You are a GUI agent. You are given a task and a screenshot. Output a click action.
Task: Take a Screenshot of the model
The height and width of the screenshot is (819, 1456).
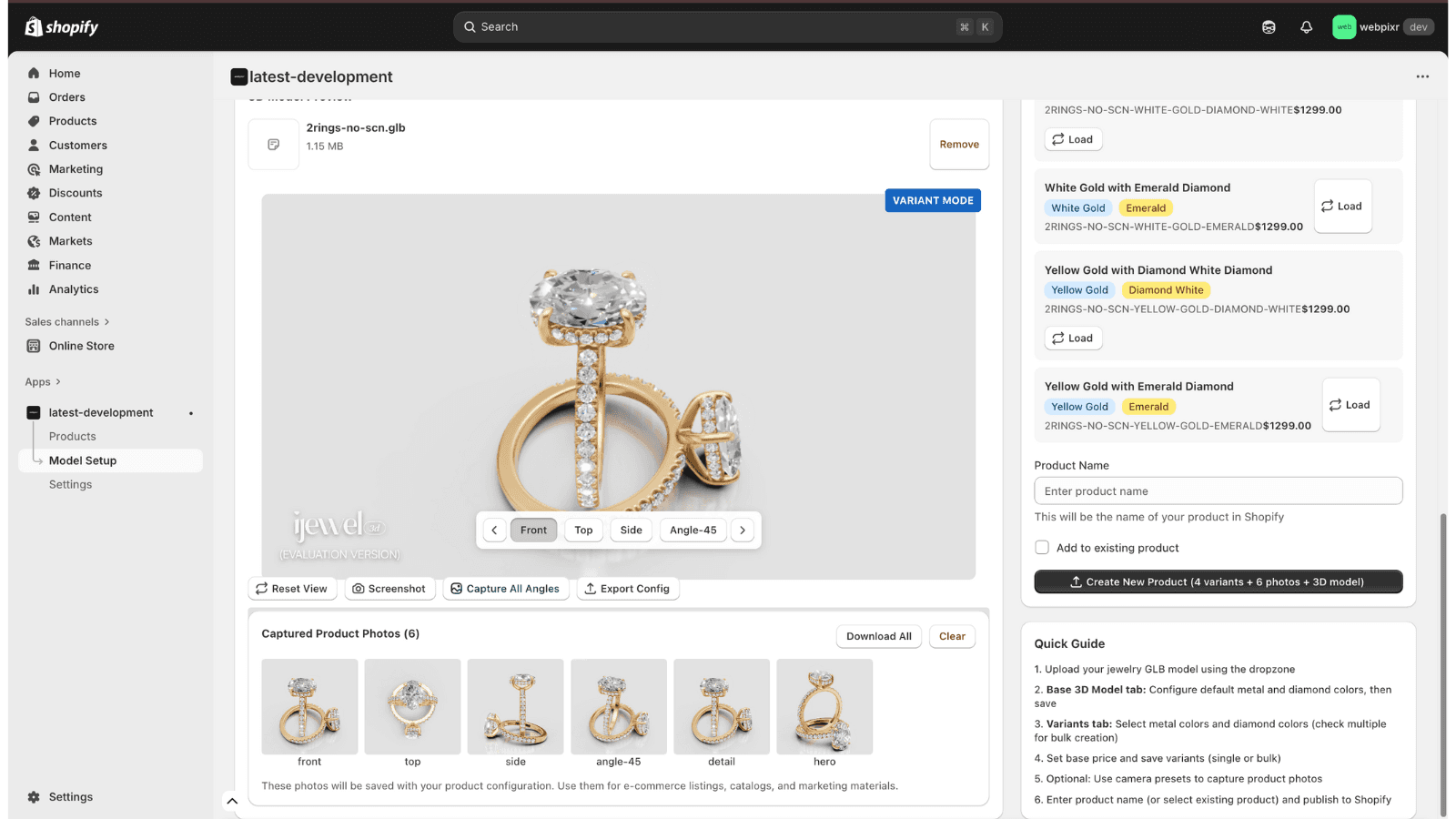pos(389,589)
